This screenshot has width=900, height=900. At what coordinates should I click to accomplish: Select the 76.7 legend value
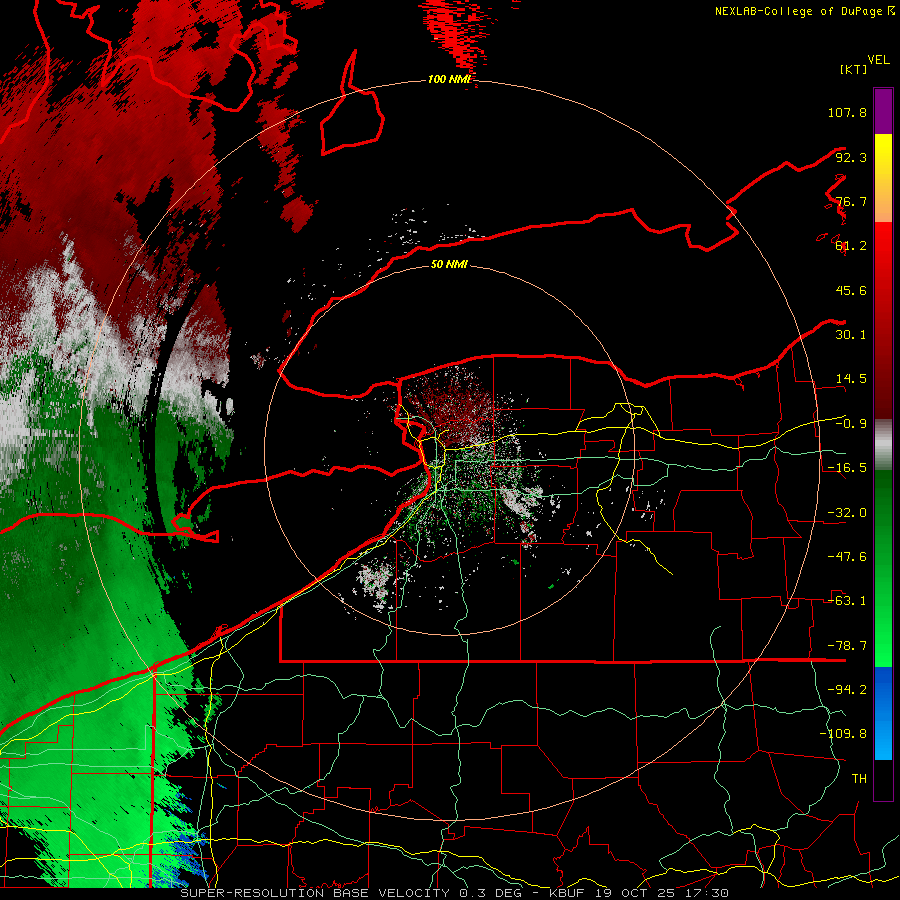tap(851, 201)
